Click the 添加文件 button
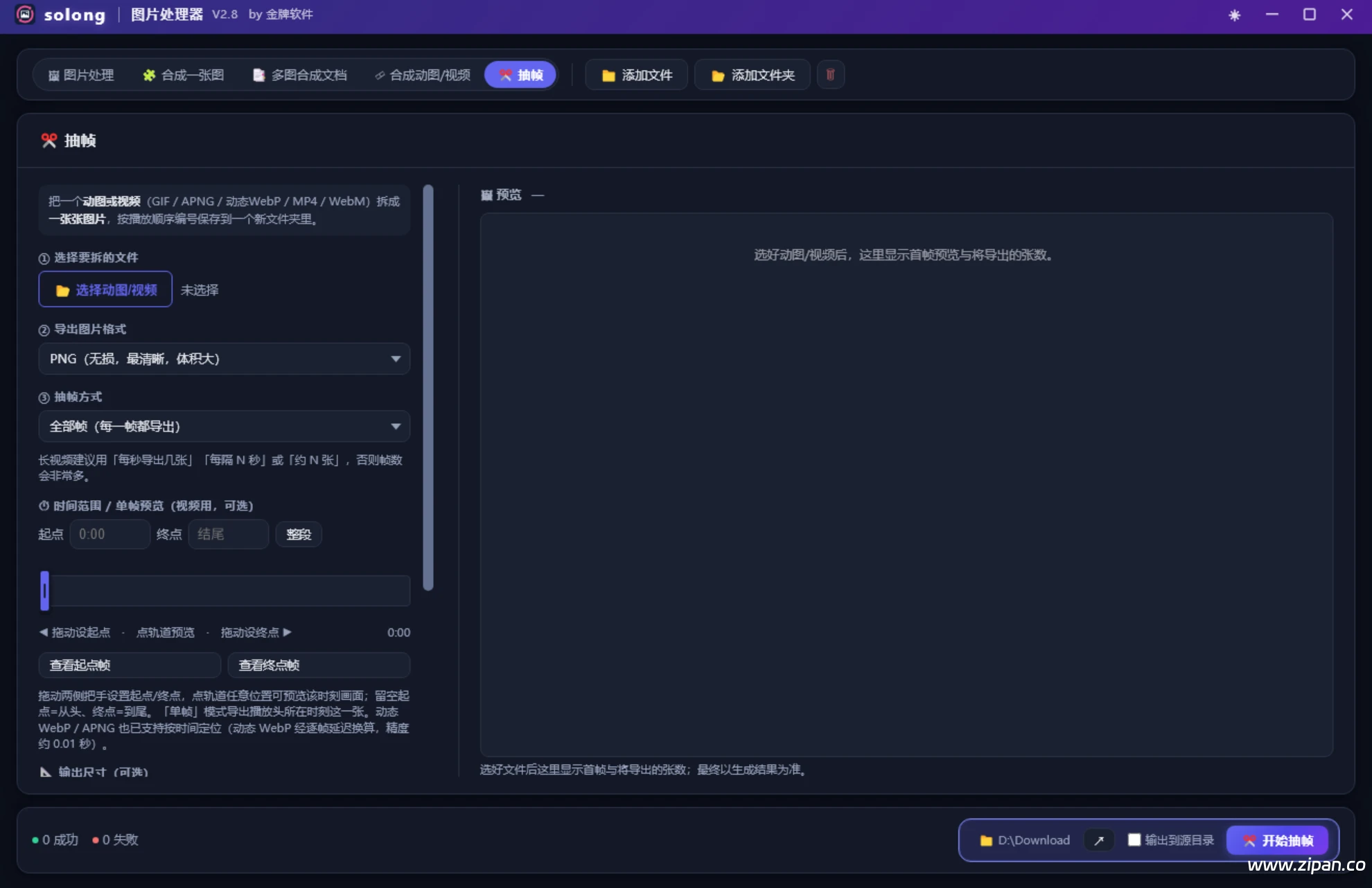Viewport: 1372px width, 888px height. tap(637, 75)
